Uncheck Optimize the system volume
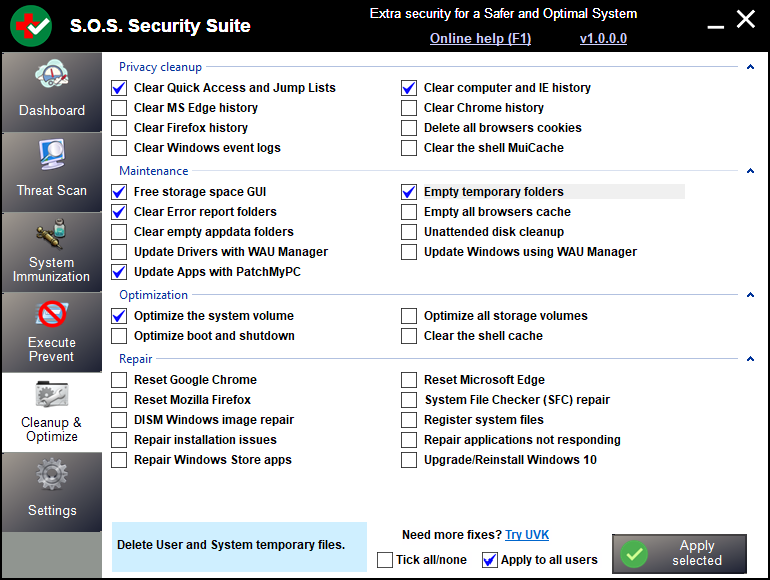The width and height of the screenshot is (770, 580). tap(119, 316)
